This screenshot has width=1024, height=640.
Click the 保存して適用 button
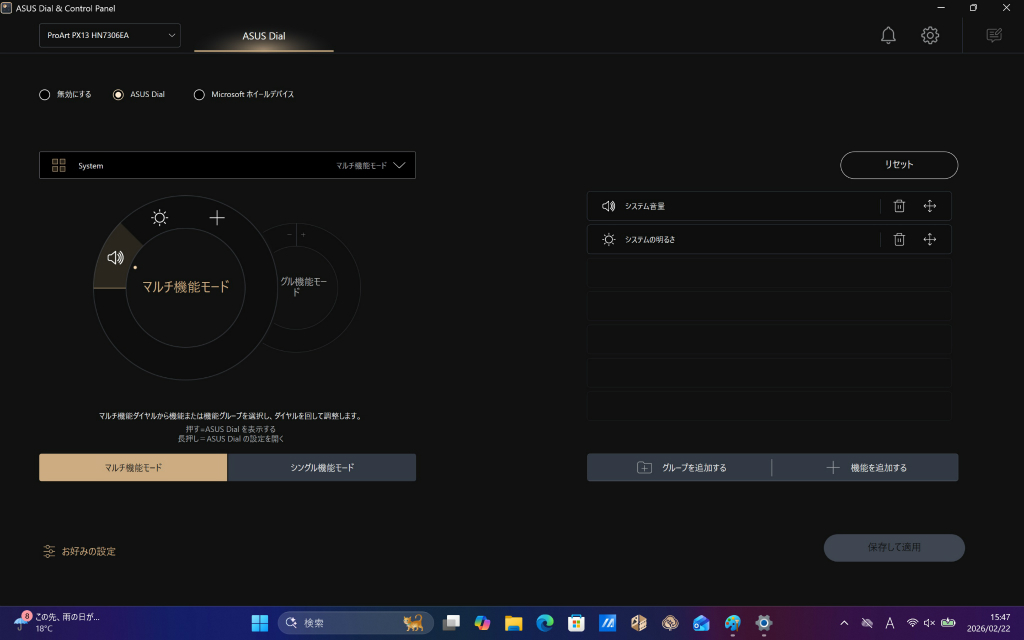point(894,547)
